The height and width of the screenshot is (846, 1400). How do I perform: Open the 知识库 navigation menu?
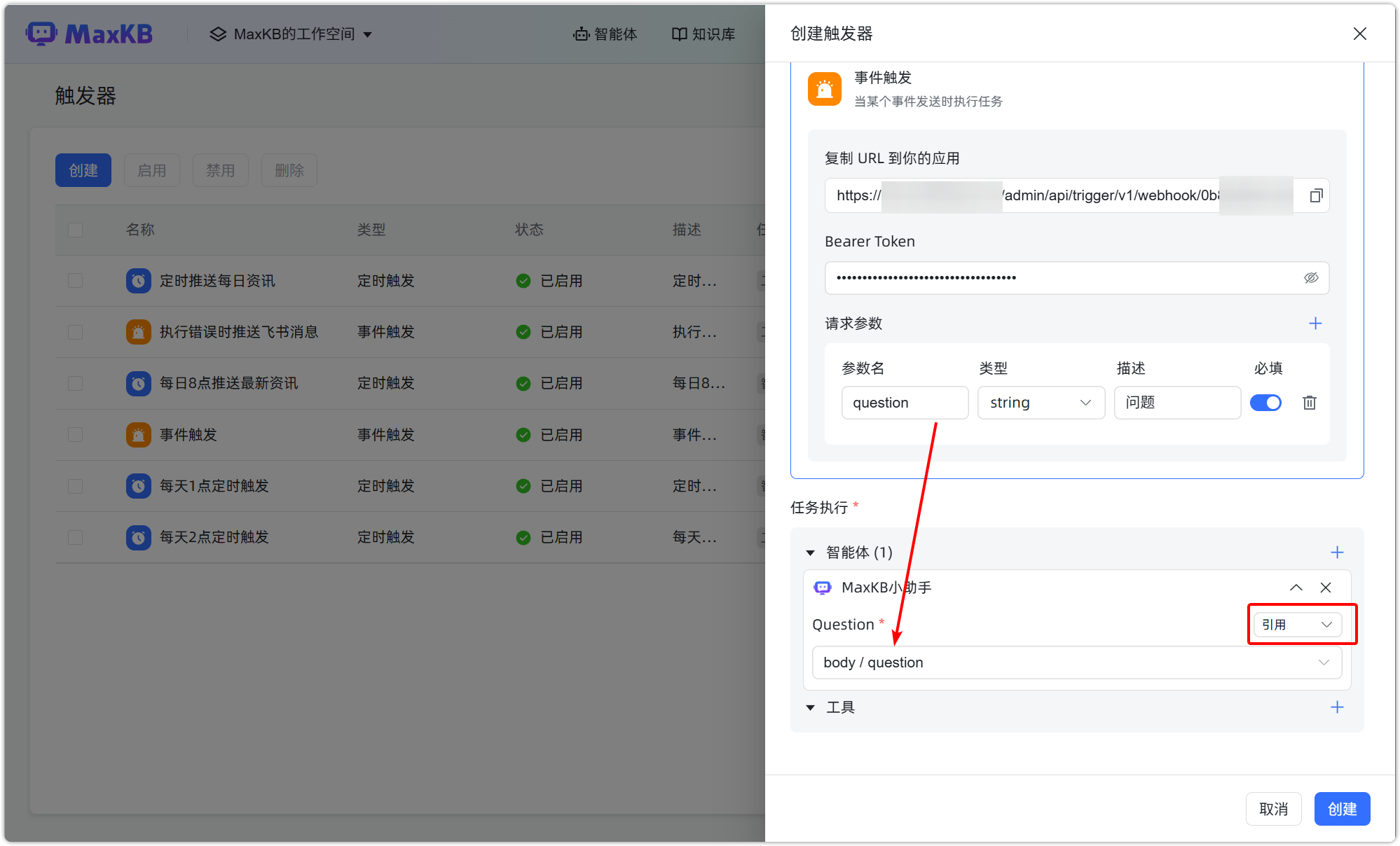[703, 33]
